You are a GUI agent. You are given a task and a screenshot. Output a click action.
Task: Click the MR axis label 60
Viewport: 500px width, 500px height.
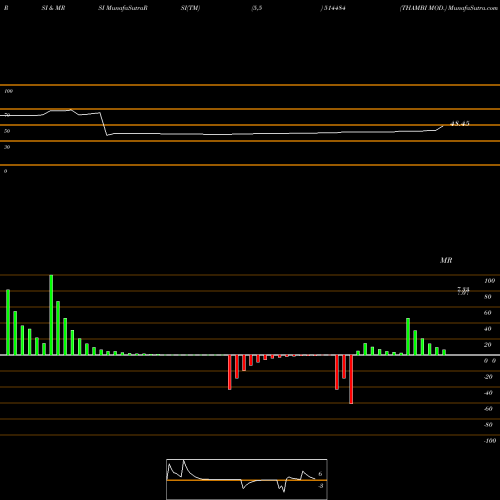[x=488, y=313]
